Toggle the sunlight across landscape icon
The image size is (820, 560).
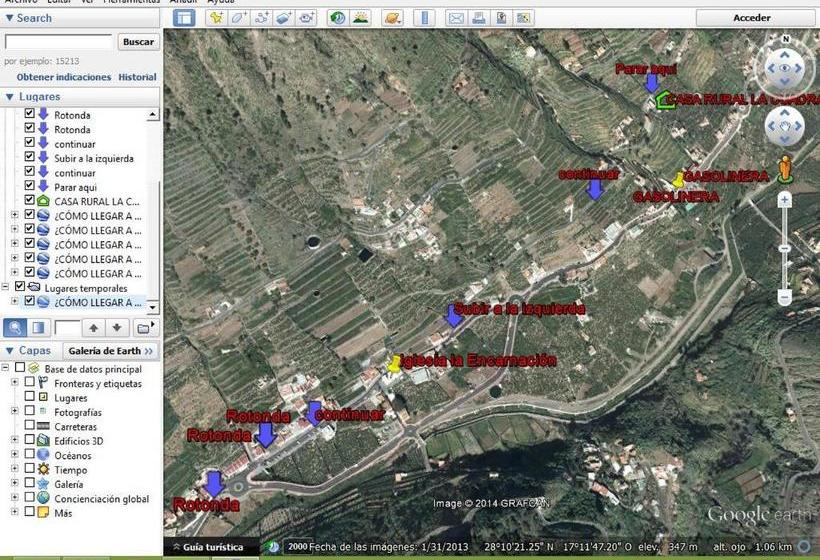pos(360,18)
